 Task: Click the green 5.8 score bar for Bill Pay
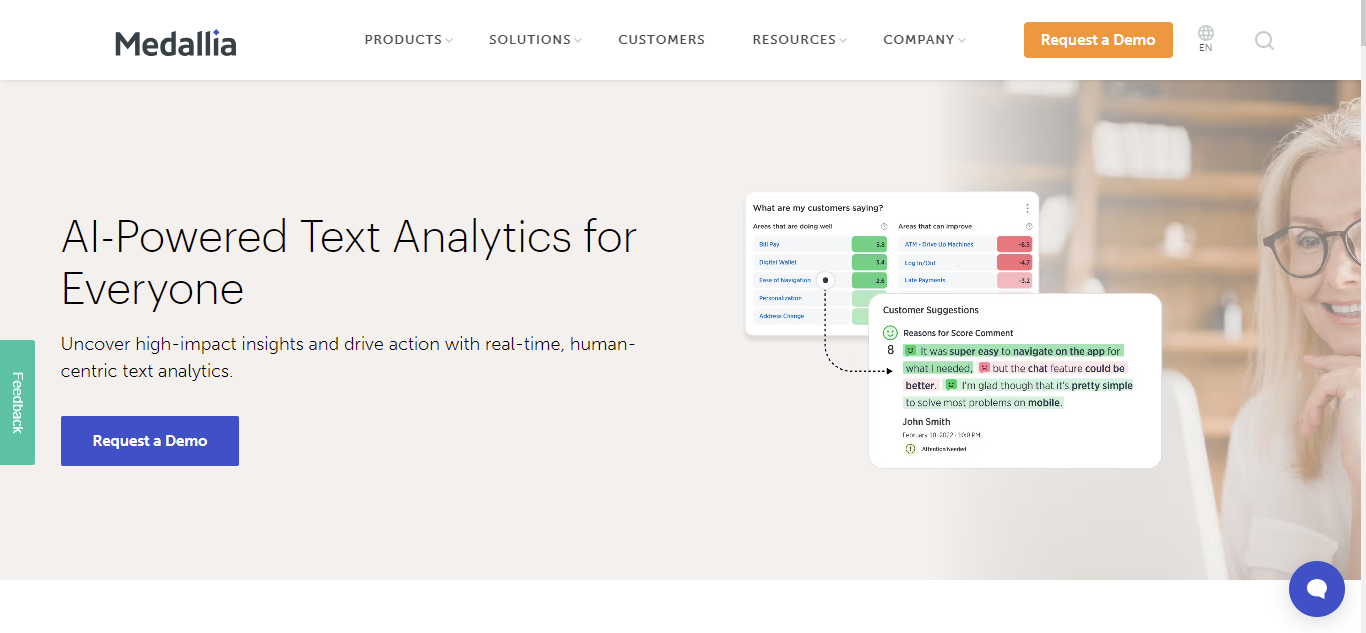coord(869,244)
